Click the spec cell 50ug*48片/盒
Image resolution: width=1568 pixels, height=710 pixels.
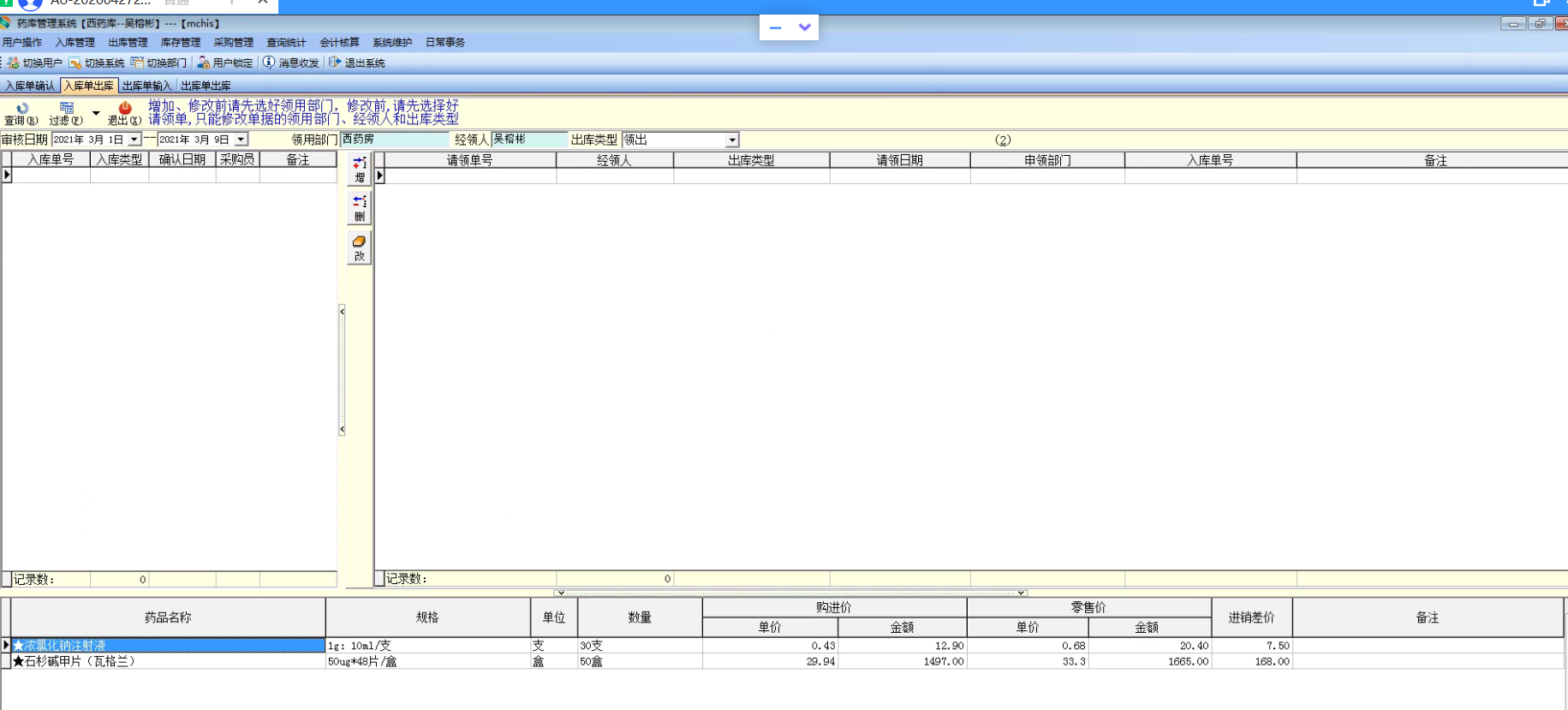pos(428,661)
